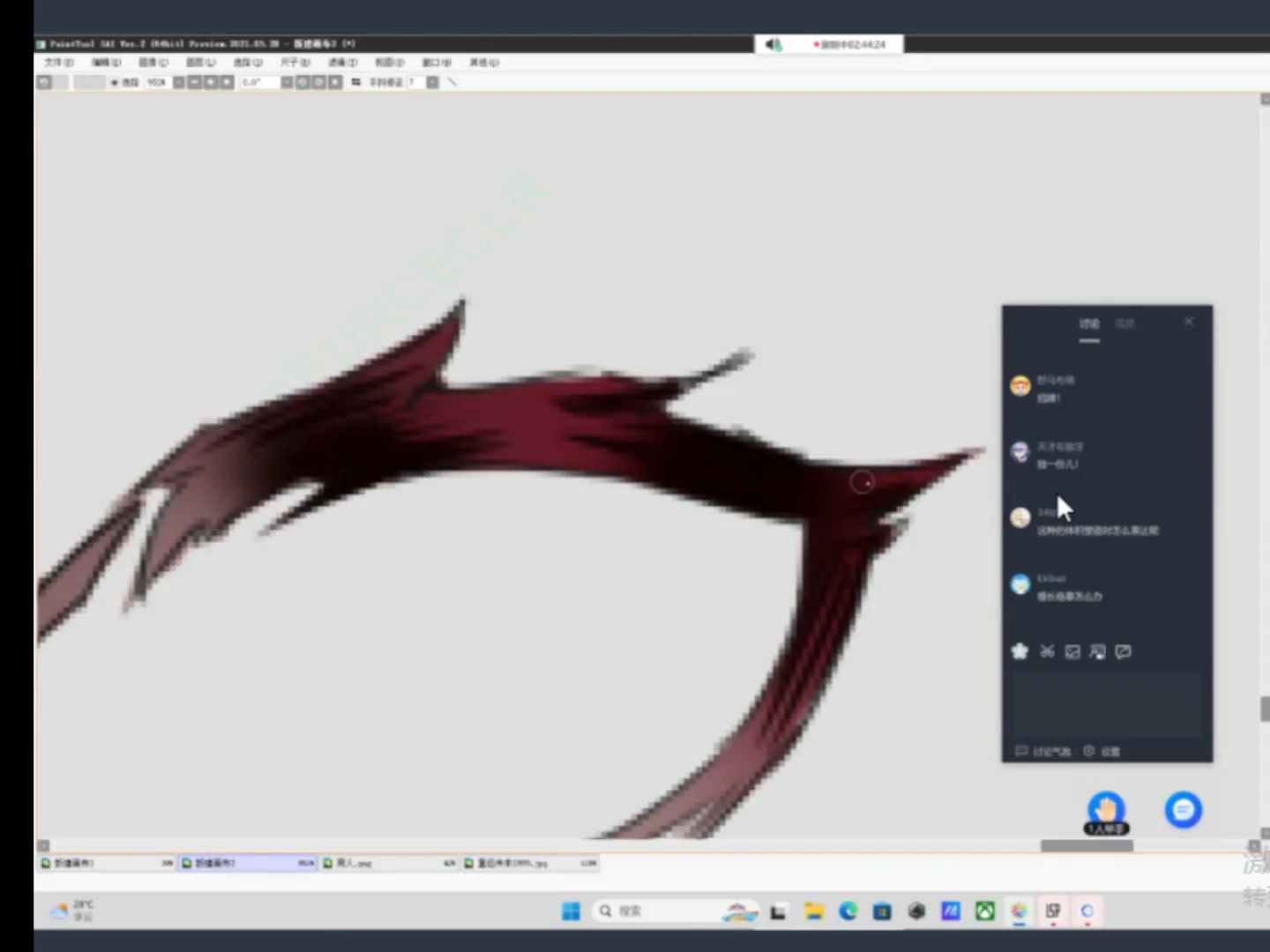This screenshot has height=952, width=1270.
Task: Open the 文件 menu
Action: 58,63
